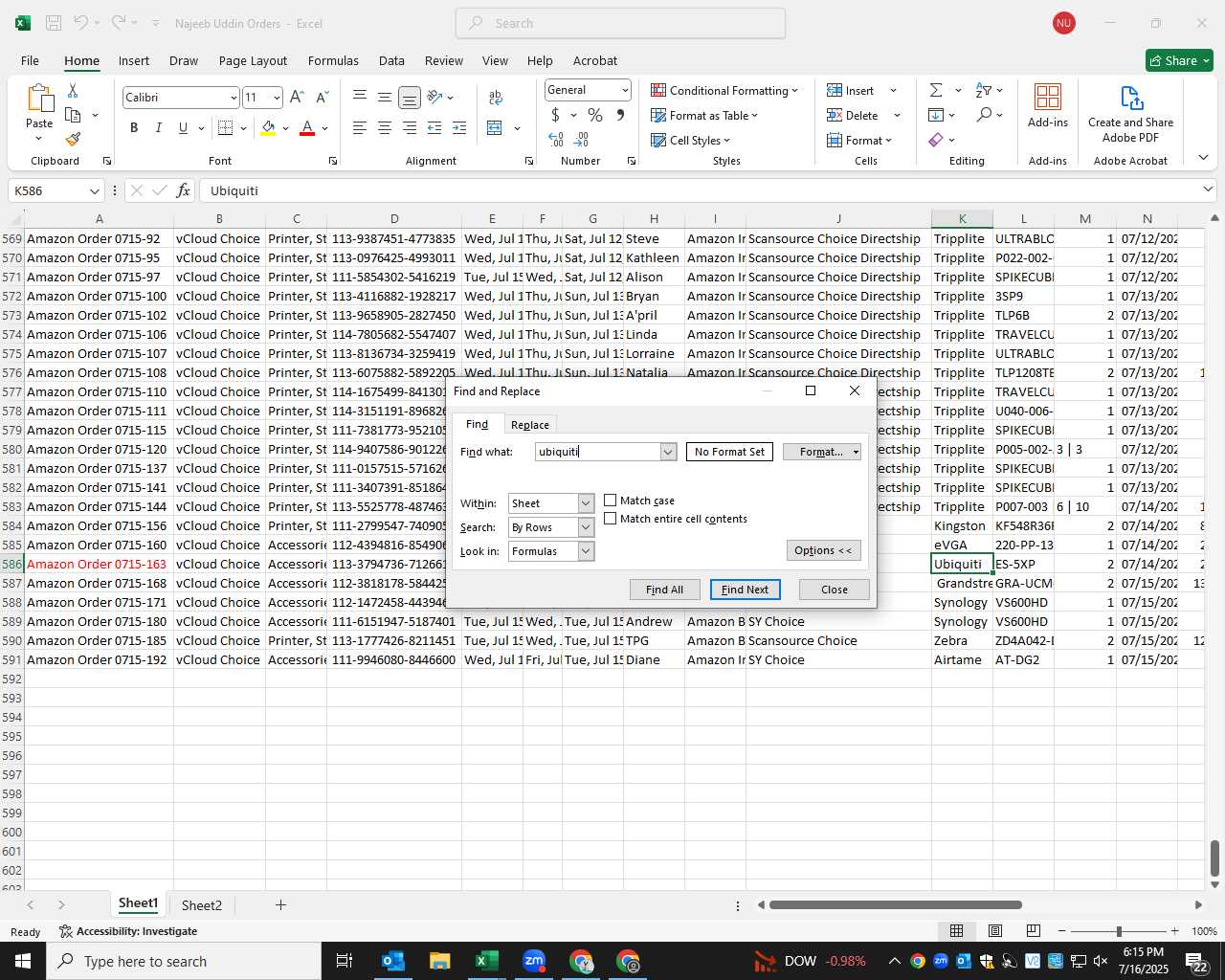The height and width of the screenshot is (980, 1225).
Task: Click the Borders icon
Action: tap(225, 127)
